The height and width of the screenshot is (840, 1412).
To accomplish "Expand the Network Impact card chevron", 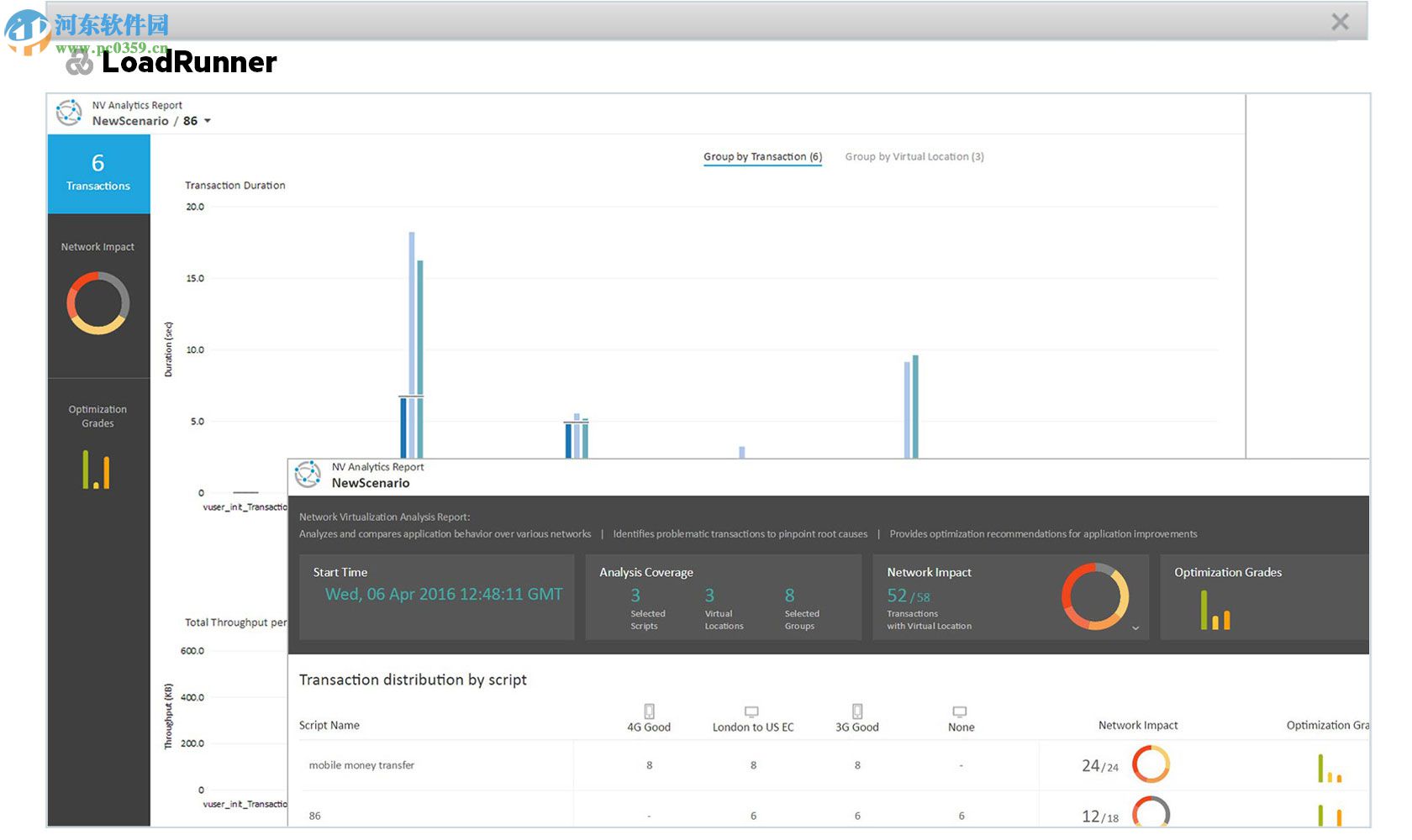I will [x=1135, y=628].
